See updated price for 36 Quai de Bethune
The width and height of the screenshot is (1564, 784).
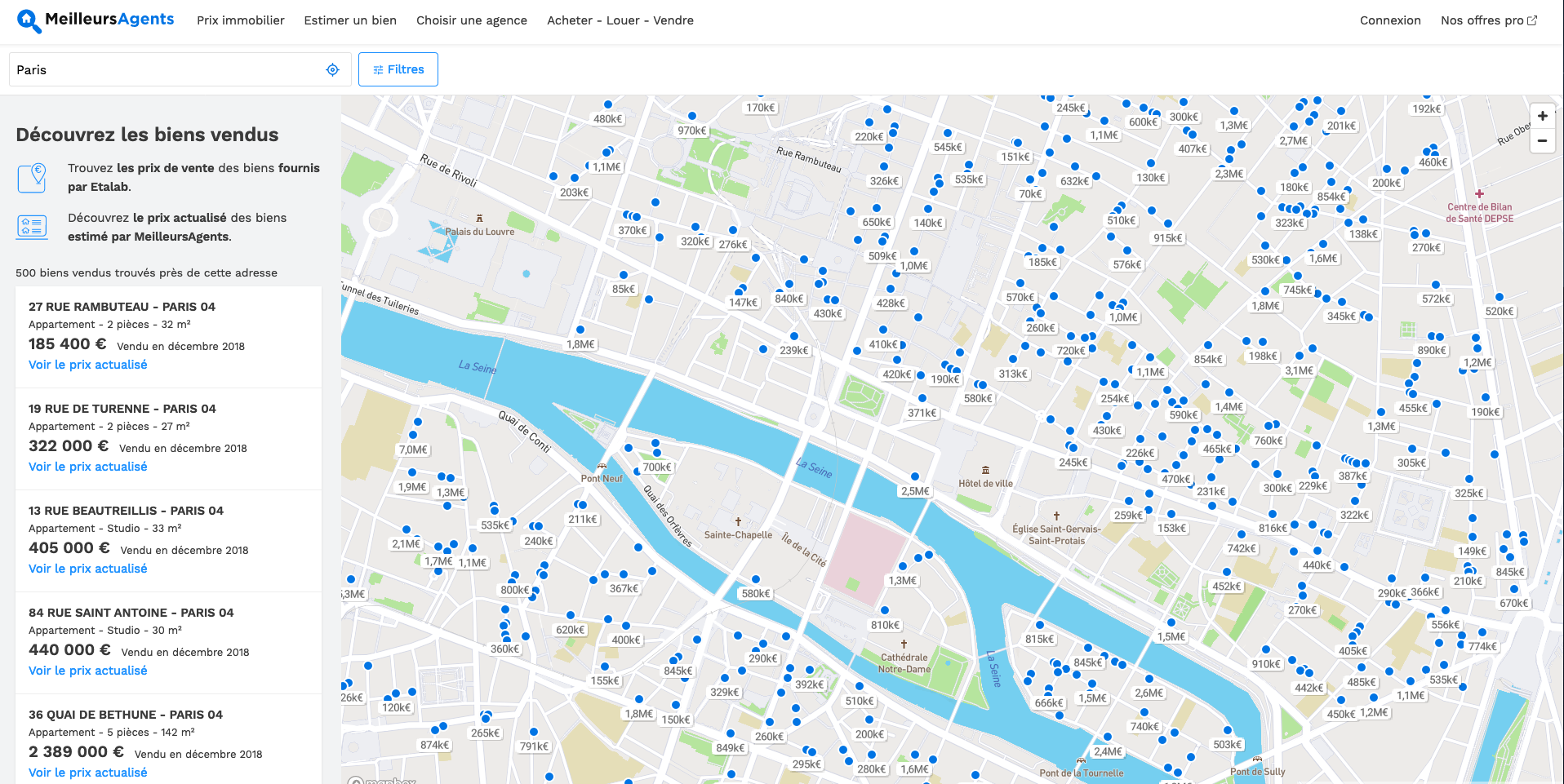88,773
